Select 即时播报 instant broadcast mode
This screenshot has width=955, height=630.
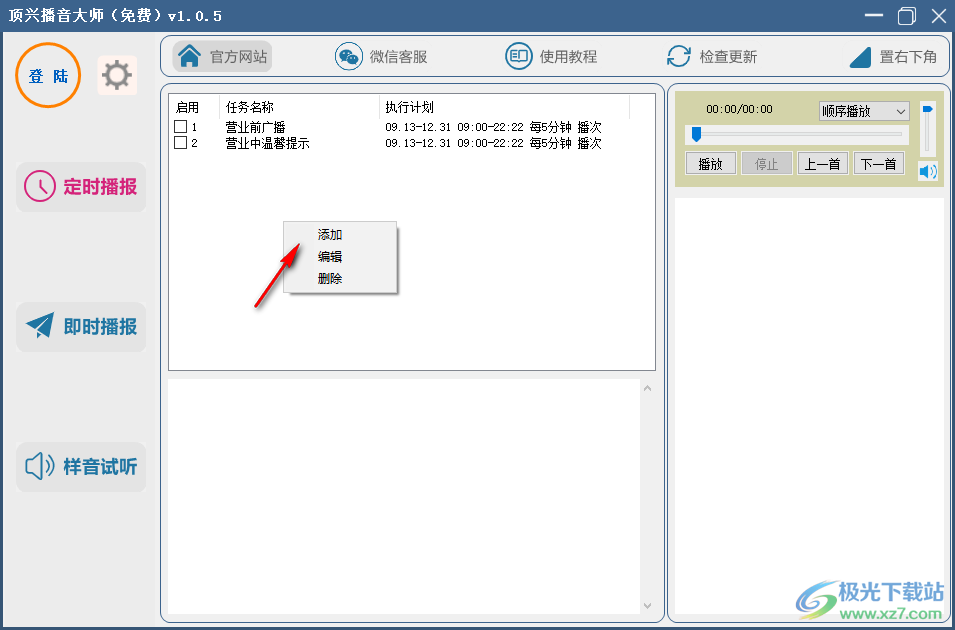tap(80, 327)
